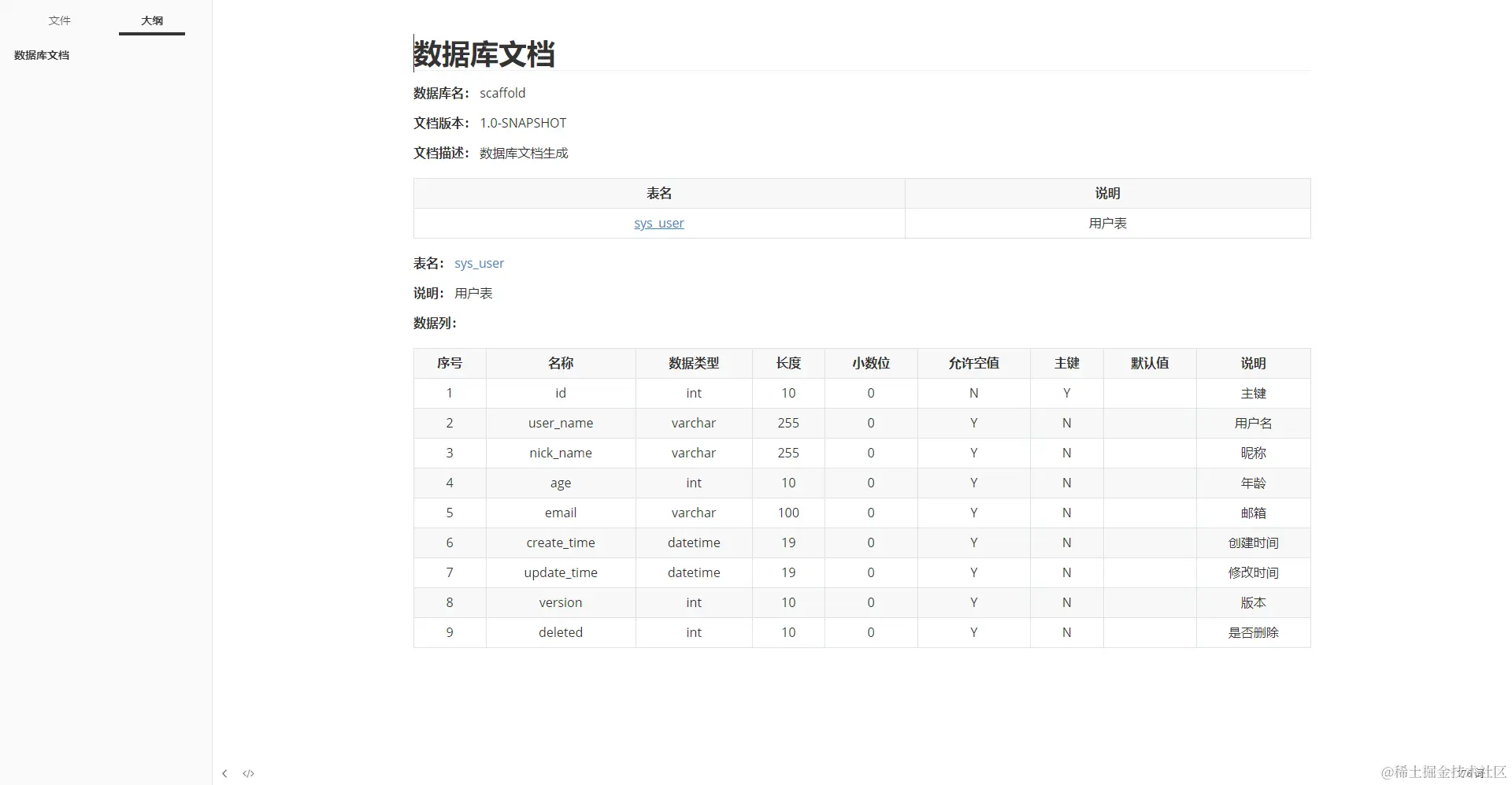Image resolution: width=1512 pixels, height=785 pixels.
Task: Collapse sidebar with the left chevron icon
Action: pyautogui.click(x=224, y=773)
